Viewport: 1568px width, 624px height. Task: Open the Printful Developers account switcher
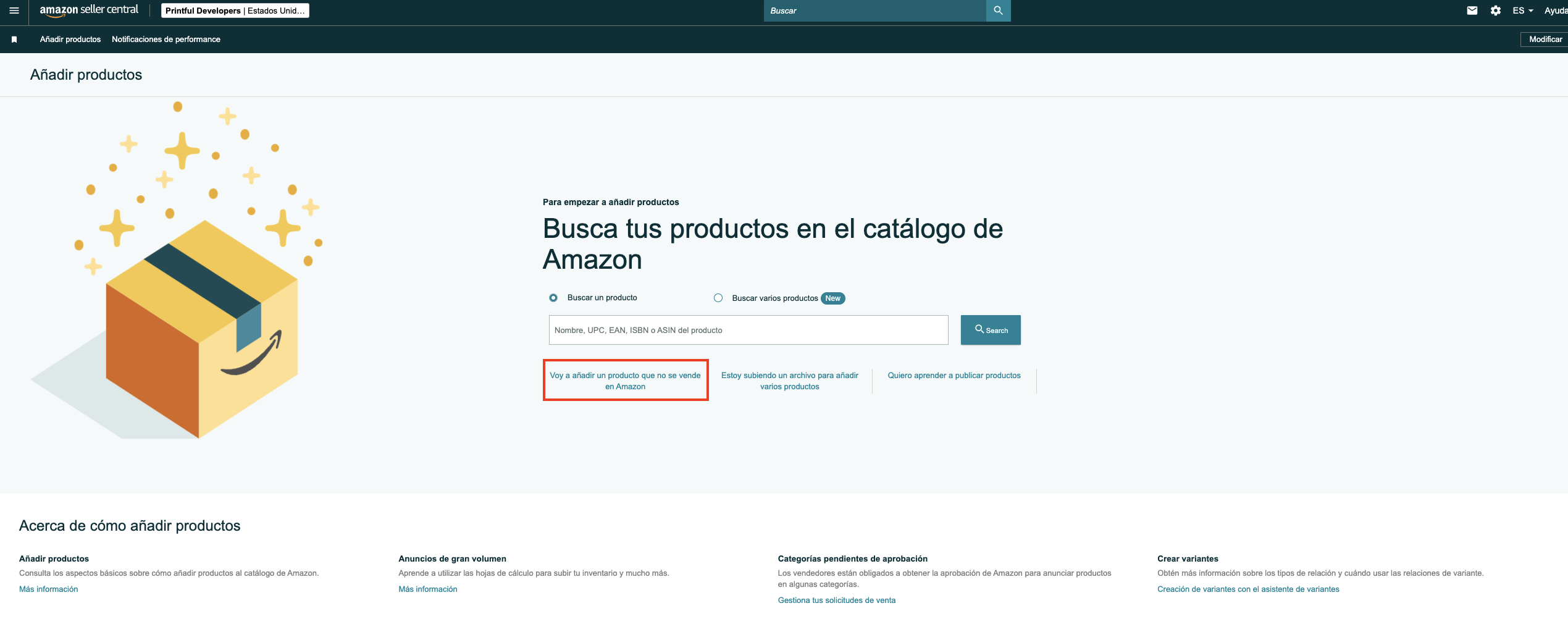click(x=235, y=11)
